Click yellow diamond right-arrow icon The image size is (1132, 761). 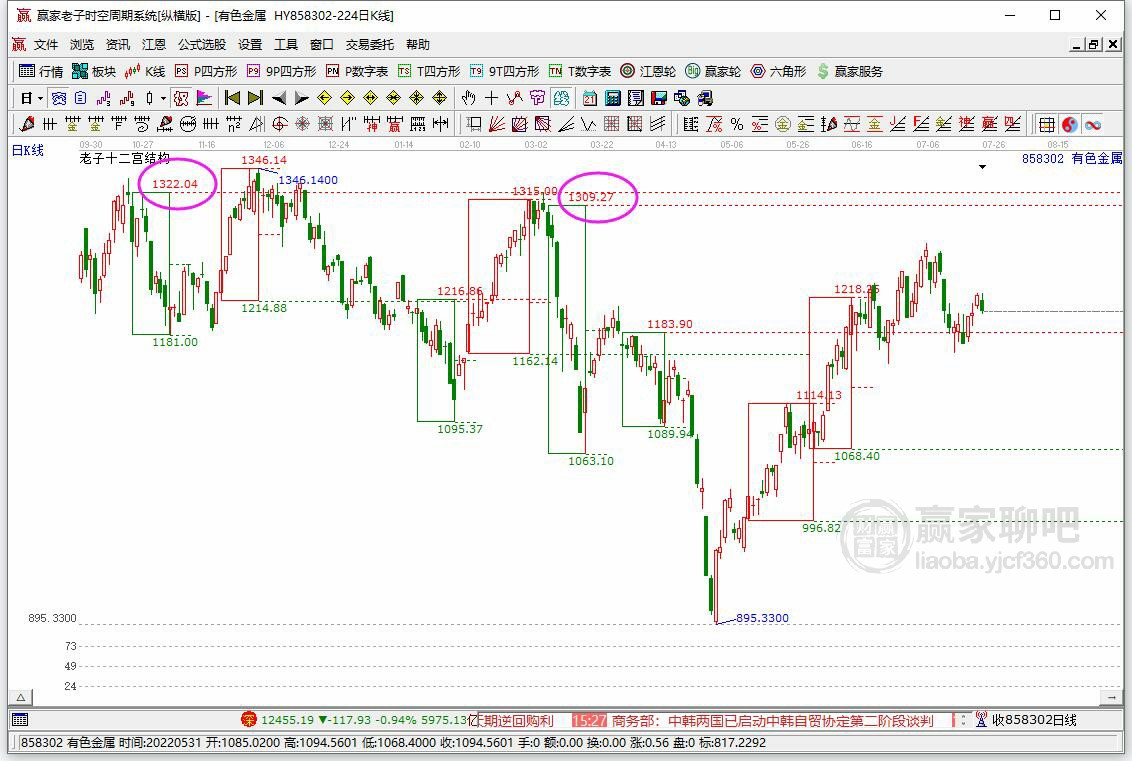(x=347, y=98)
